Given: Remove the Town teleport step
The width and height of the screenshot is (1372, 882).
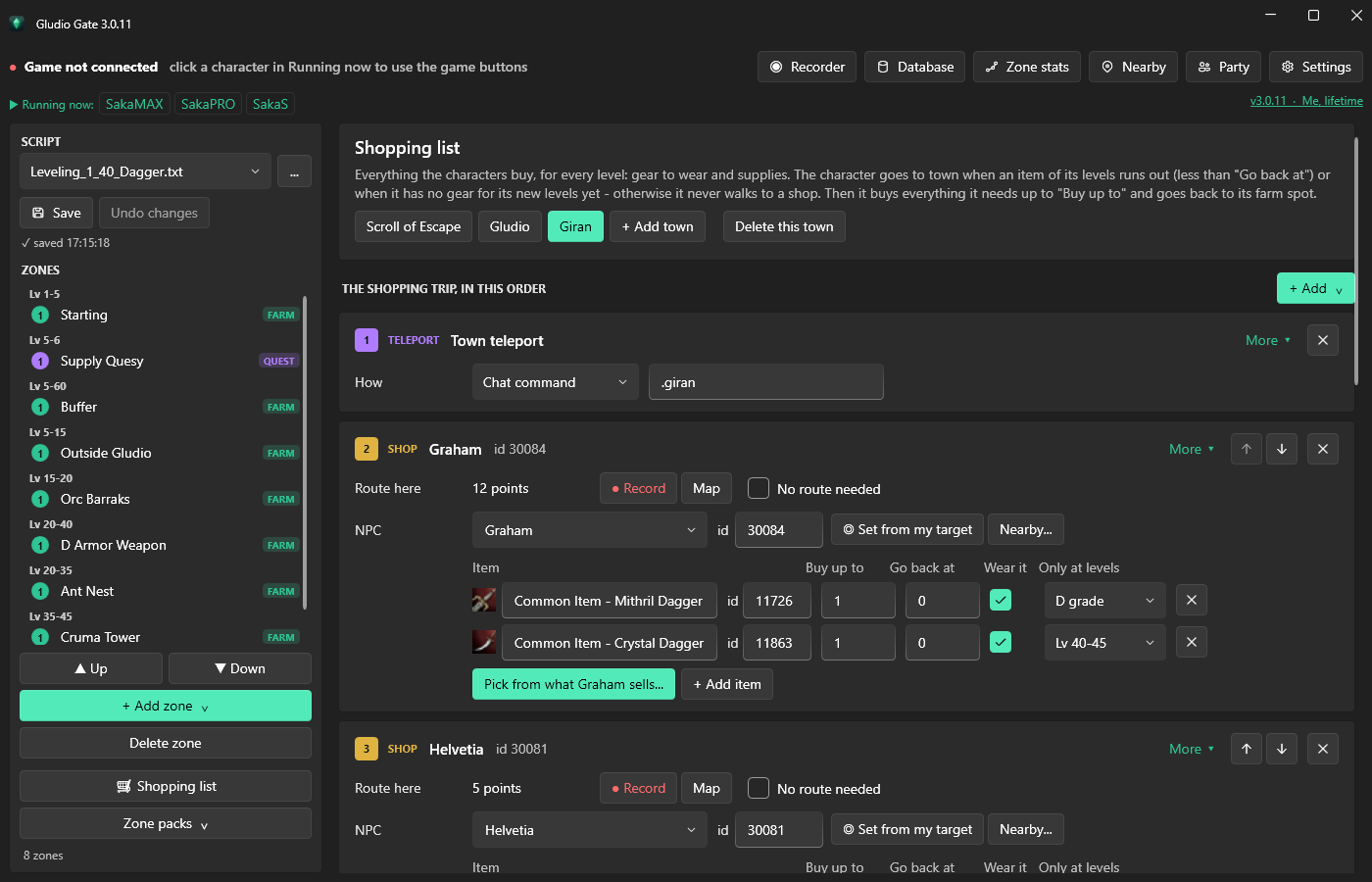Looking at the screenshot, I should pyautogui.click(x=1323, y=340).
